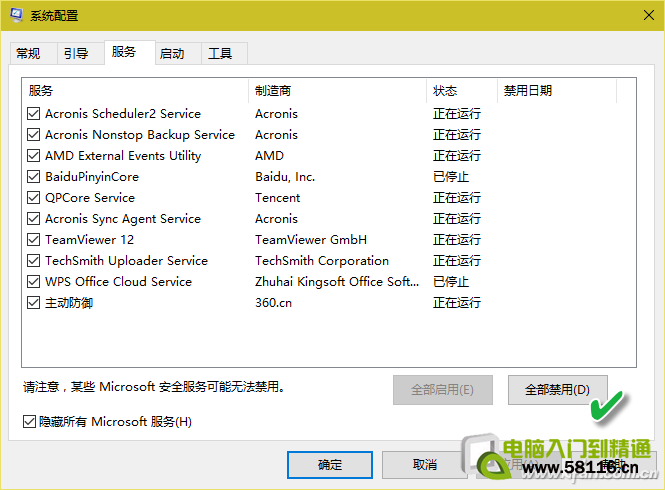Viewport: 665px width, 490px height.
Task: Toggle 隐藏所有 Microsoft 服务 checkbox
Action: [29, 422]
